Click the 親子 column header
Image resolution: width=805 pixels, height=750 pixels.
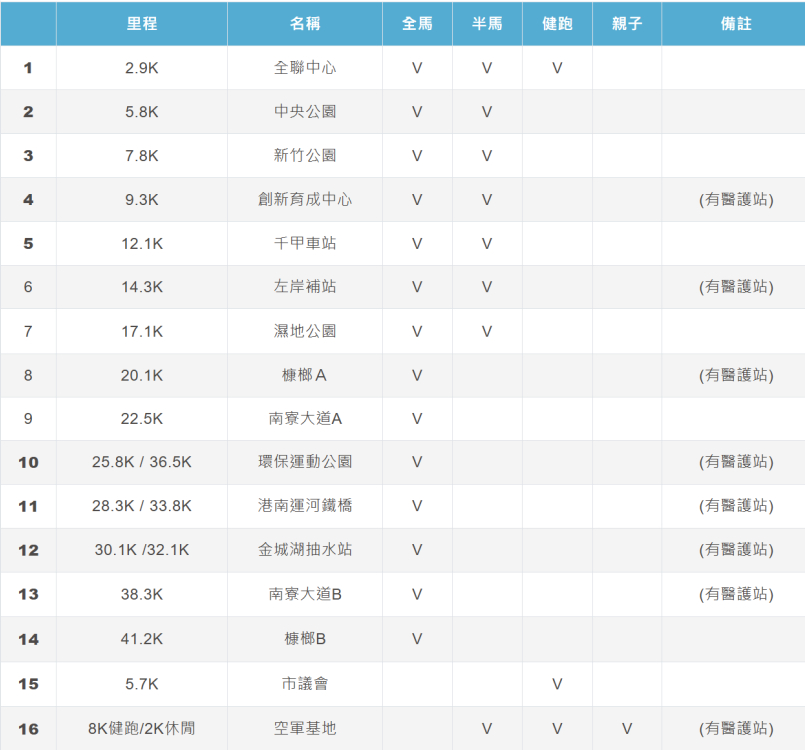tap(627, 24)
